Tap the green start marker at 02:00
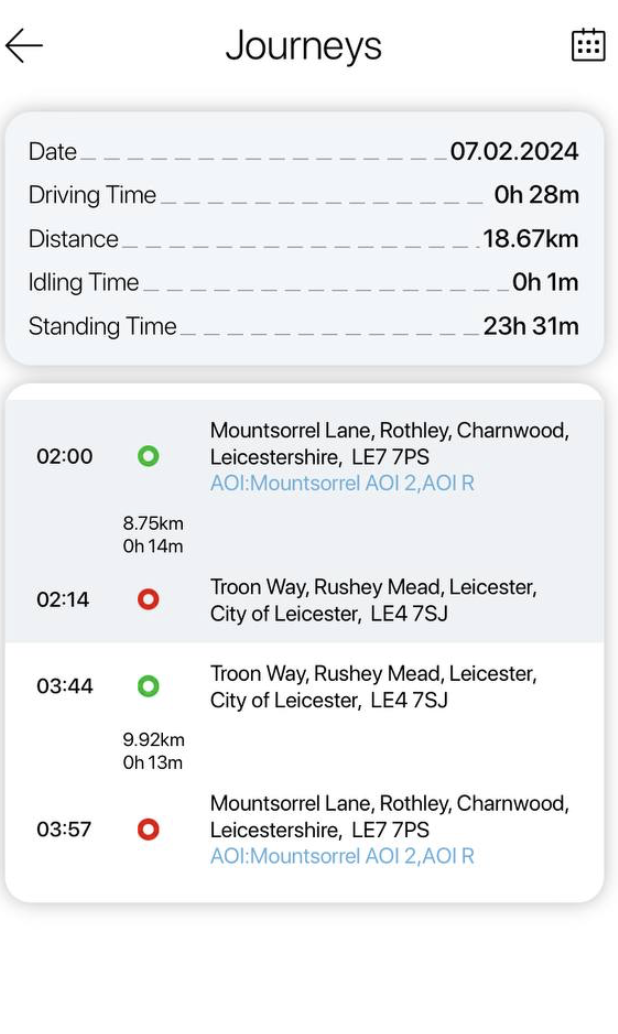The height and width of the screenshot is (1034, 618). click(148, 457)
